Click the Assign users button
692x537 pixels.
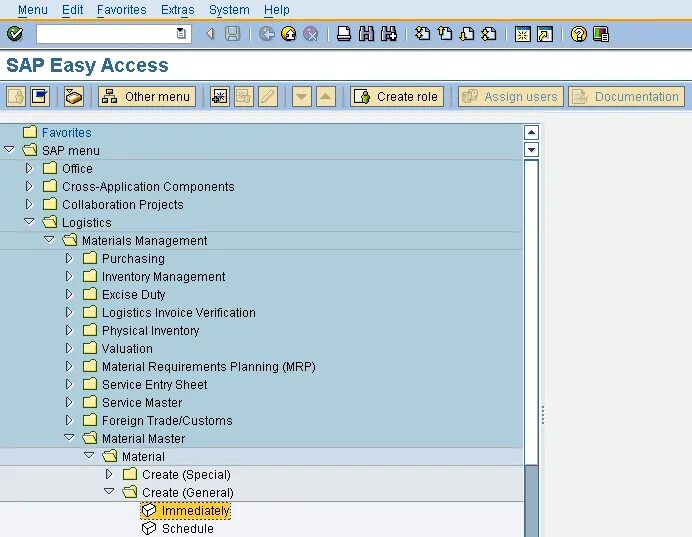(511, 97)
